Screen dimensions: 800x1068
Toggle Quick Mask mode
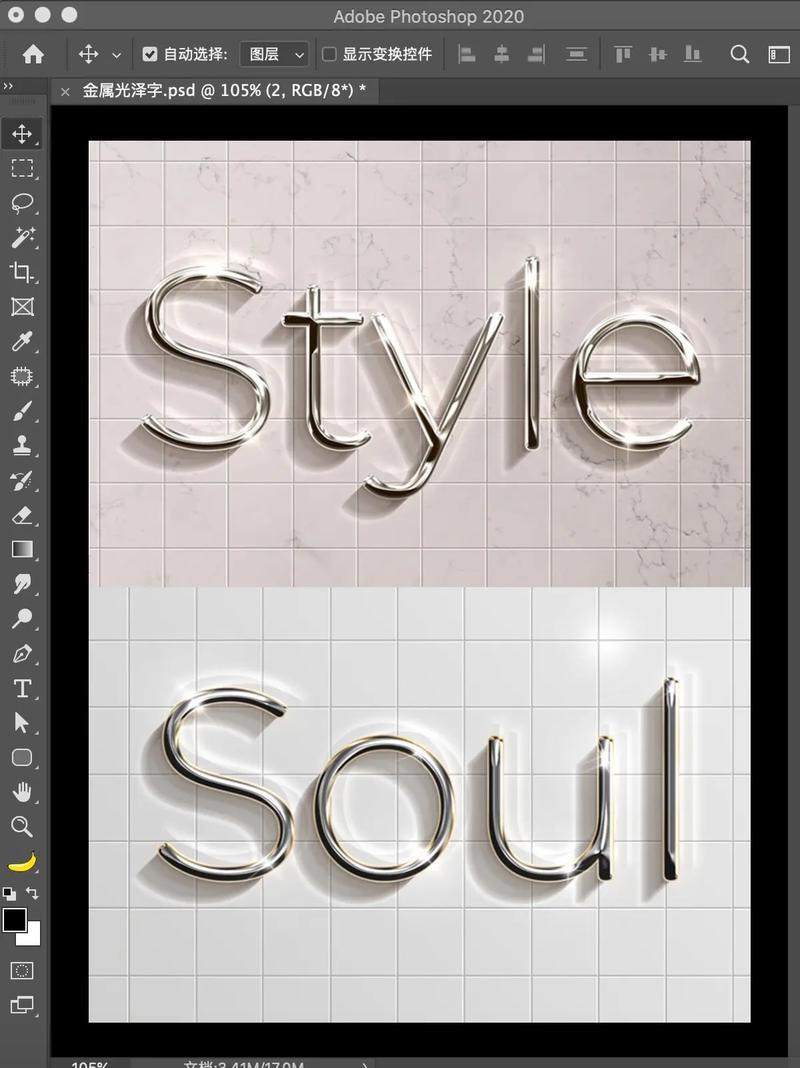22,970
